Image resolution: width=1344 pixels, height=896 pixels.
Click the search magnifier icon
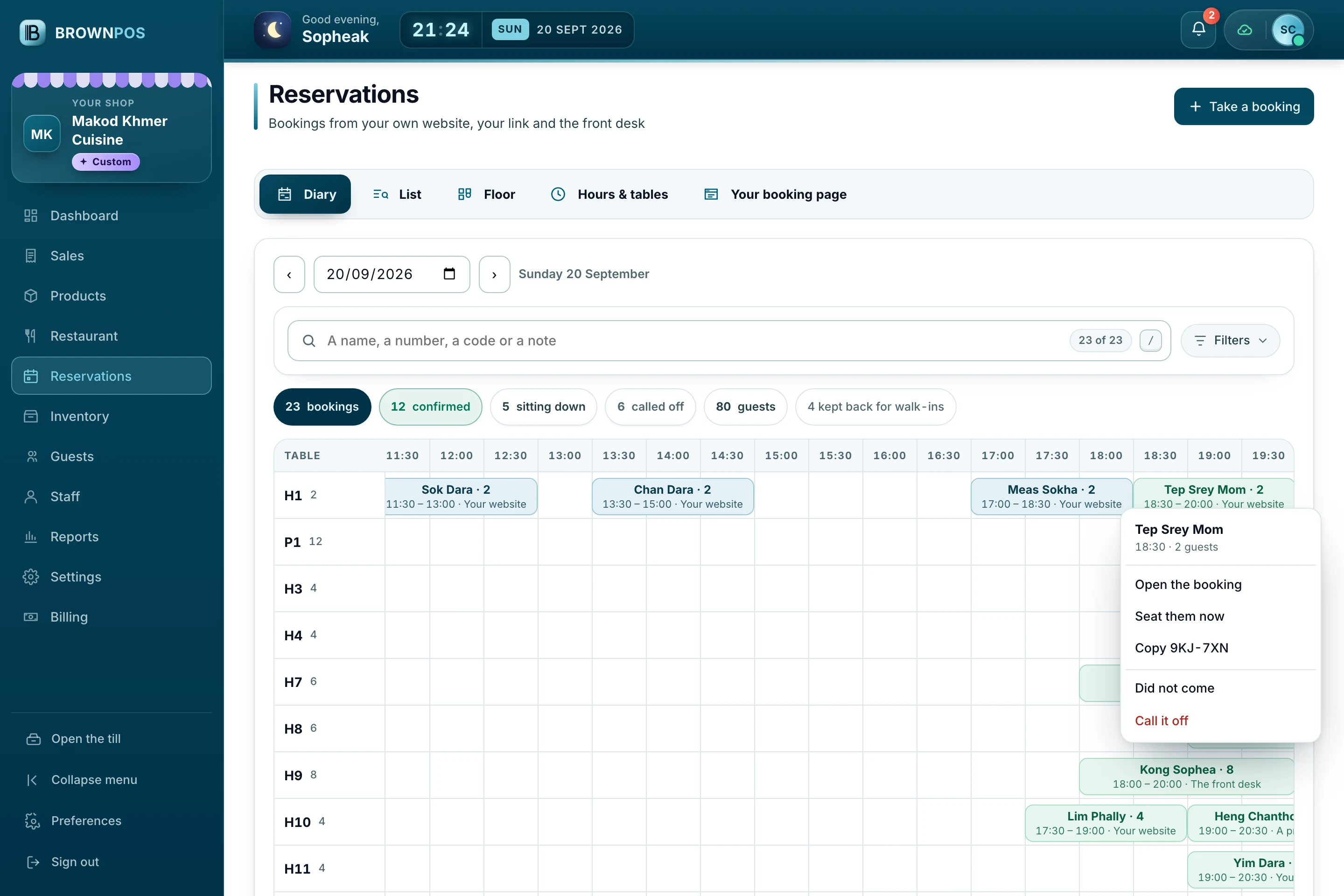pos(308,341)
